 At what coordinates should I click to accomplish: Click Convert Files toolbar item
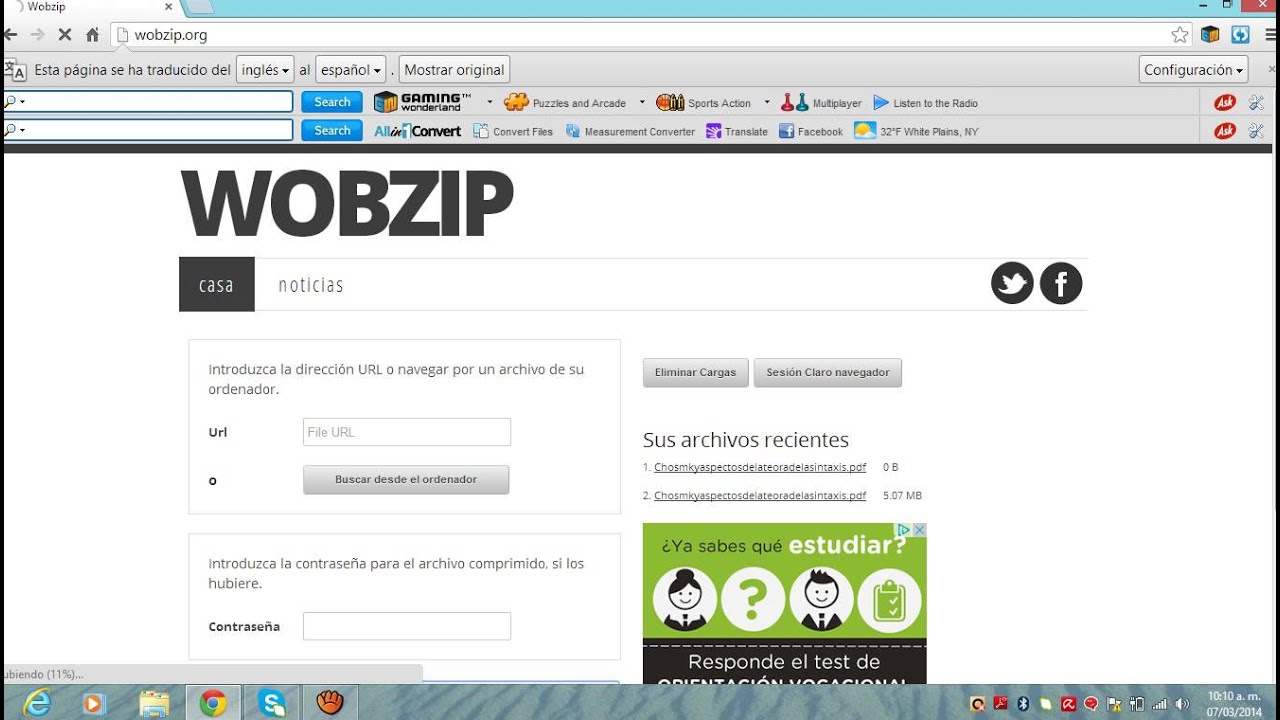coord(513,131)
